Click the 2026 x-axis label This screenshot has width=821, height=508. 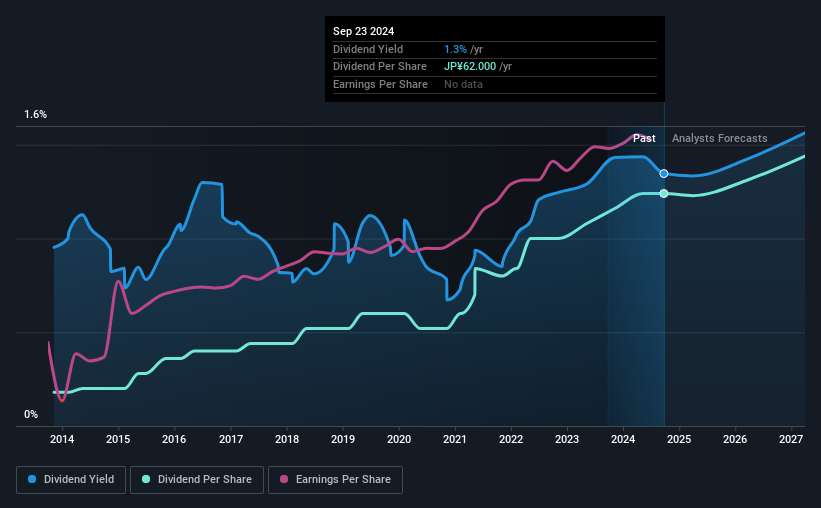tap(735, 439)
